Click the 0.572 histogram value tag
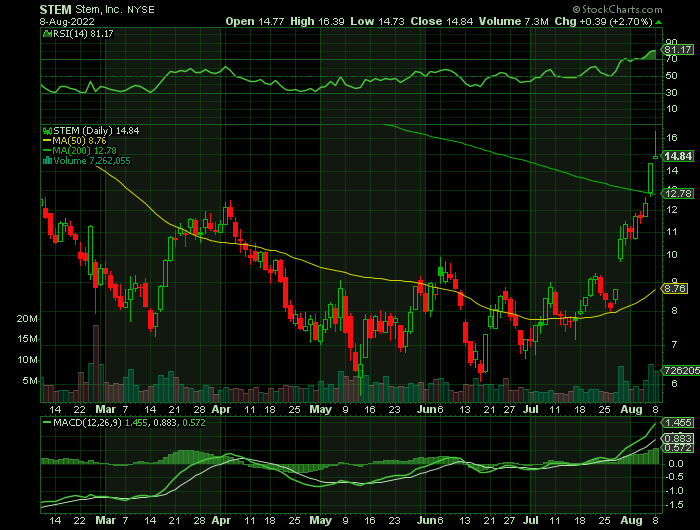 click(679, 447)
